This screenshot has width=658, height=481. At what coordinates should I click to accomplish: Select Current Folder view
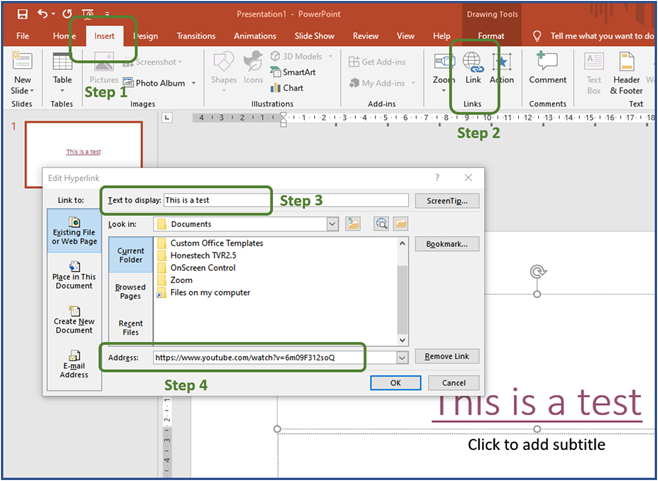click(131, 255)
